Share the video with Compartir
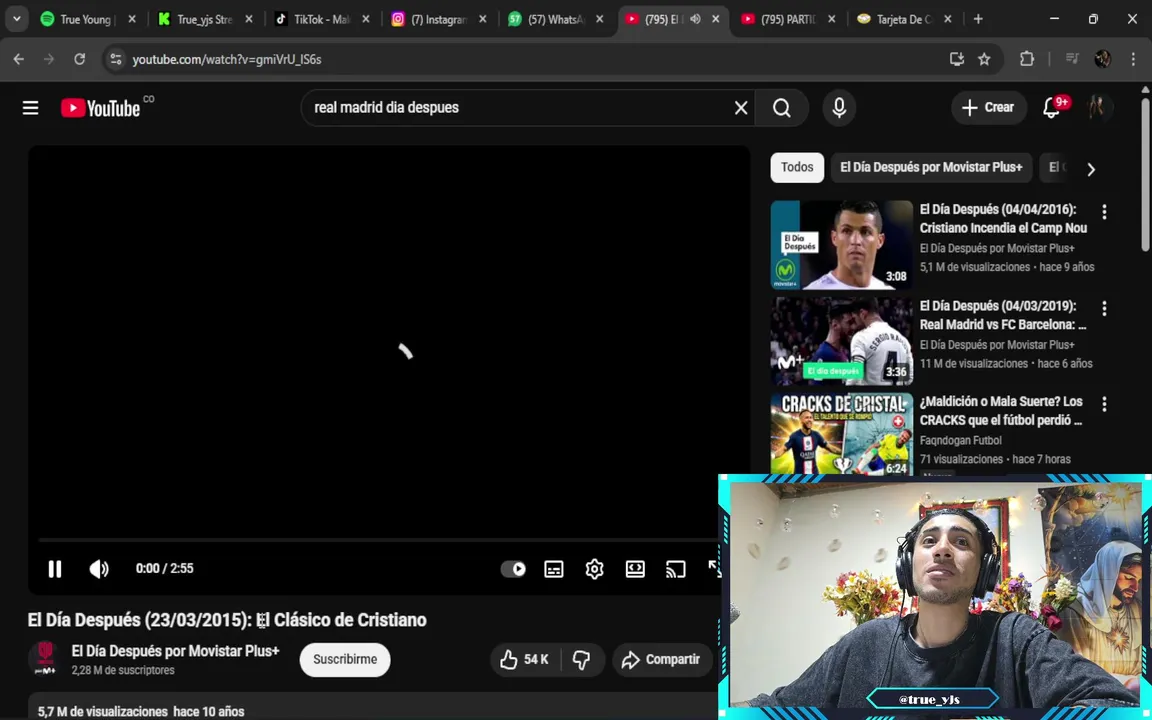Screen dimensions: 1152x720 661,660
